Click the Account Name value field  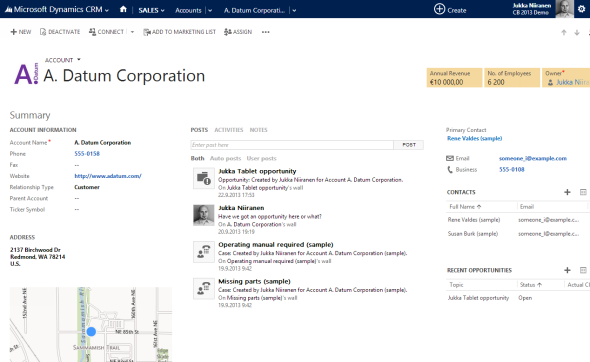click(x=103, y=143)
